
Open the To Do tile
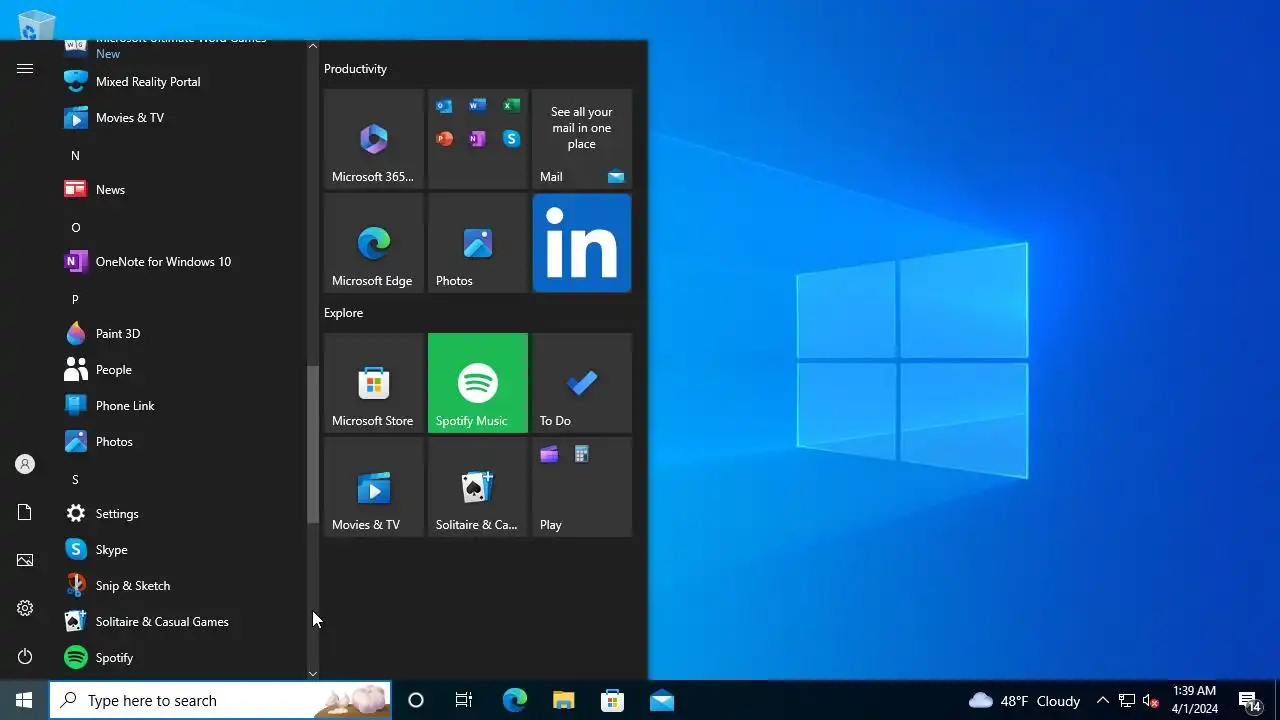tap(582, 383)
